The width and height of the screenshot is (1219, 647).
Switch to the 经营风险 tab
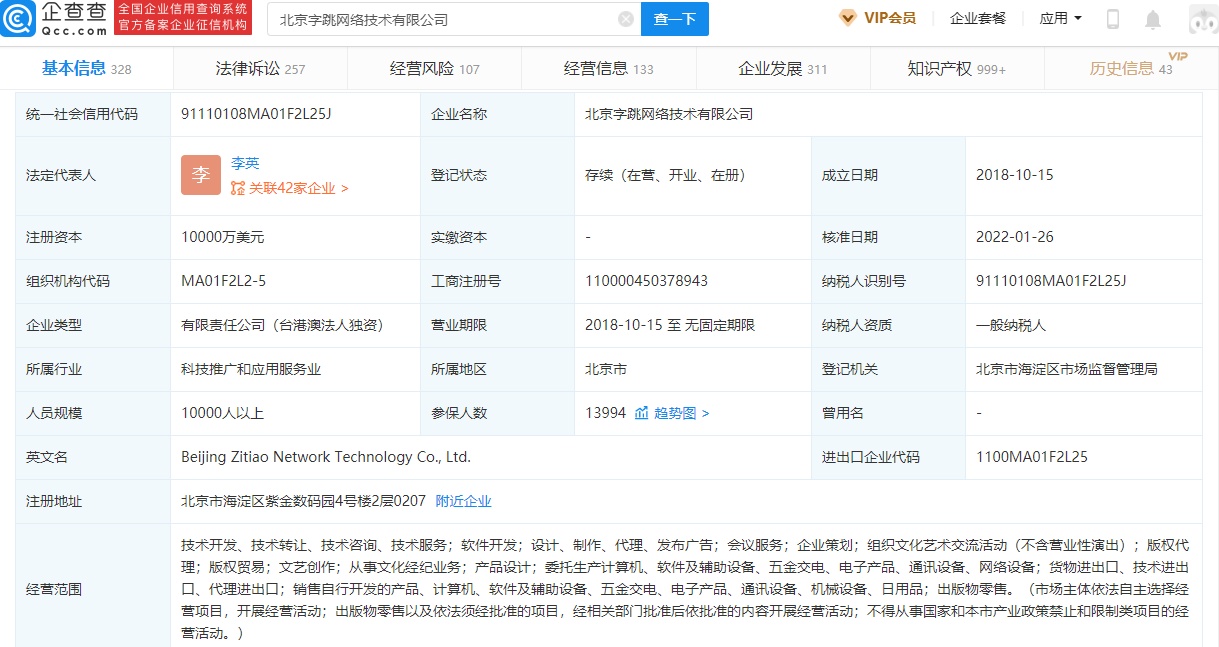pyautogui.click(x=434, y=68)
